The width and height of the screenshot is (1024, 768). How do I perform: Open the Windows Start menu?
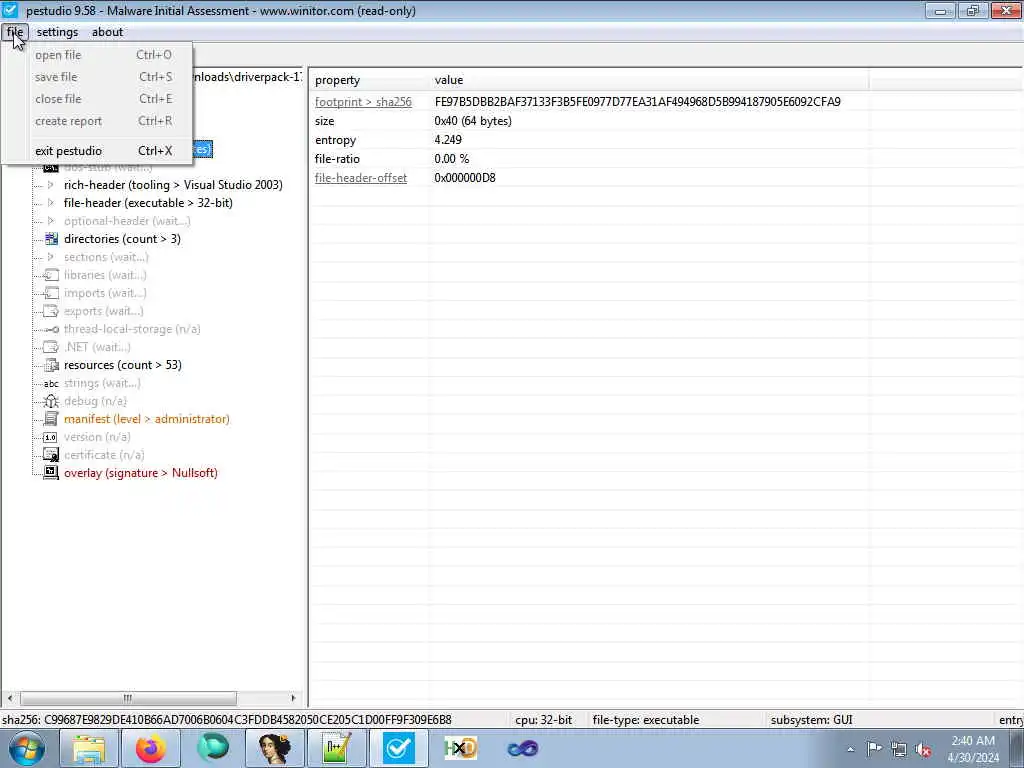coord(26,748)
